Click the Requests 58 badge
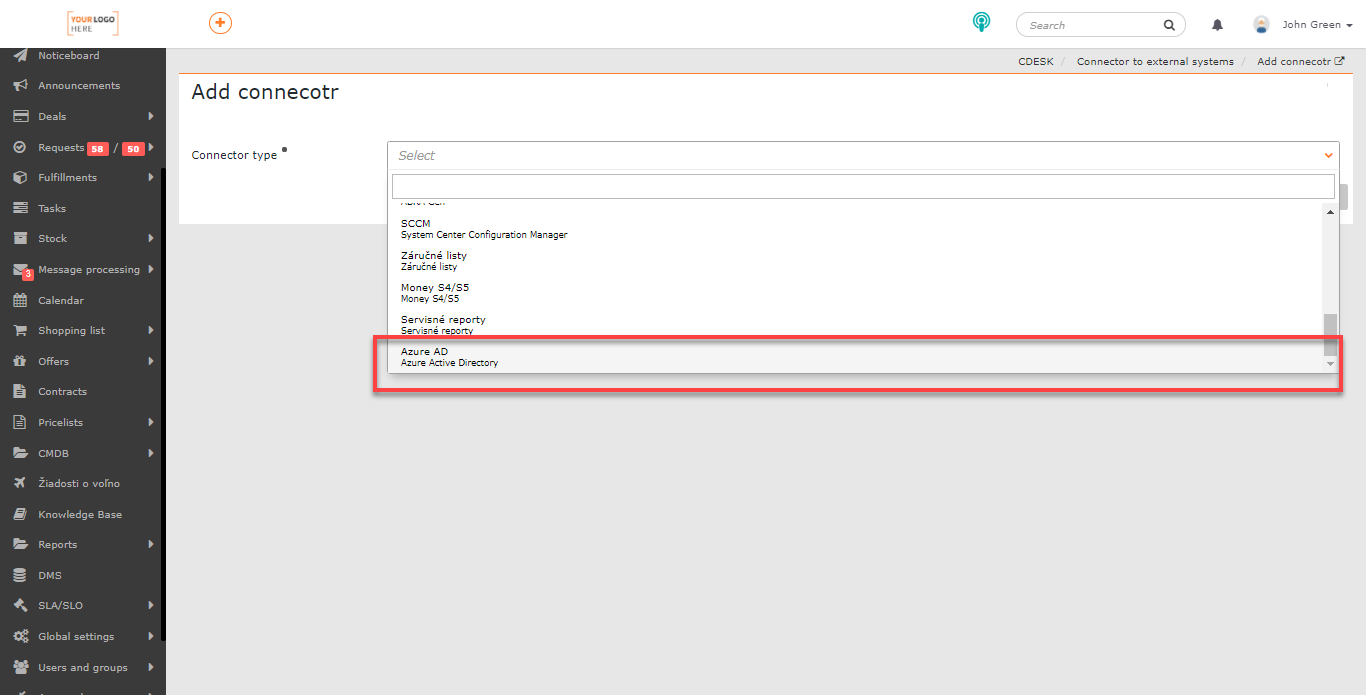 (98, 149)
